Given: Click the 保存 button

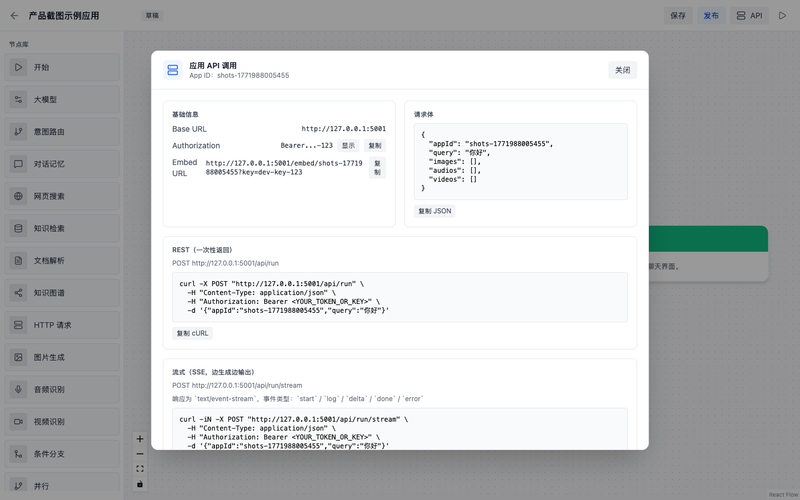Looking at the screenshot, I should click(x=678, y=16).
